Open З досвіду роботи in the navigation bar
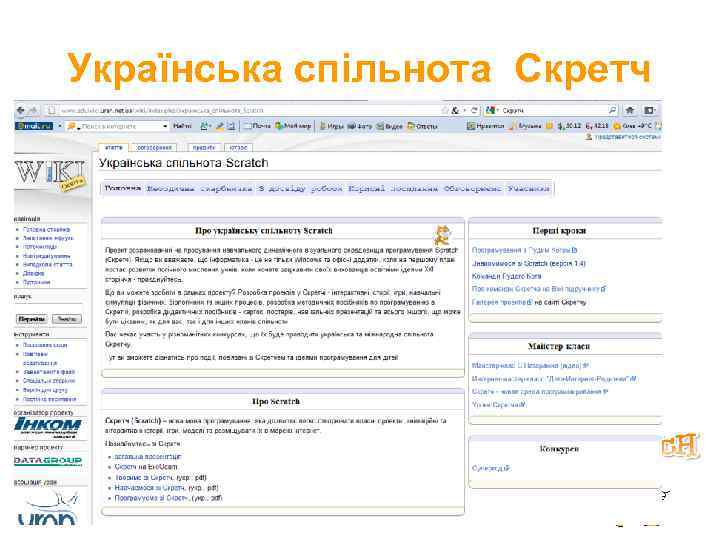720x540 pixels. click(300, 188)
